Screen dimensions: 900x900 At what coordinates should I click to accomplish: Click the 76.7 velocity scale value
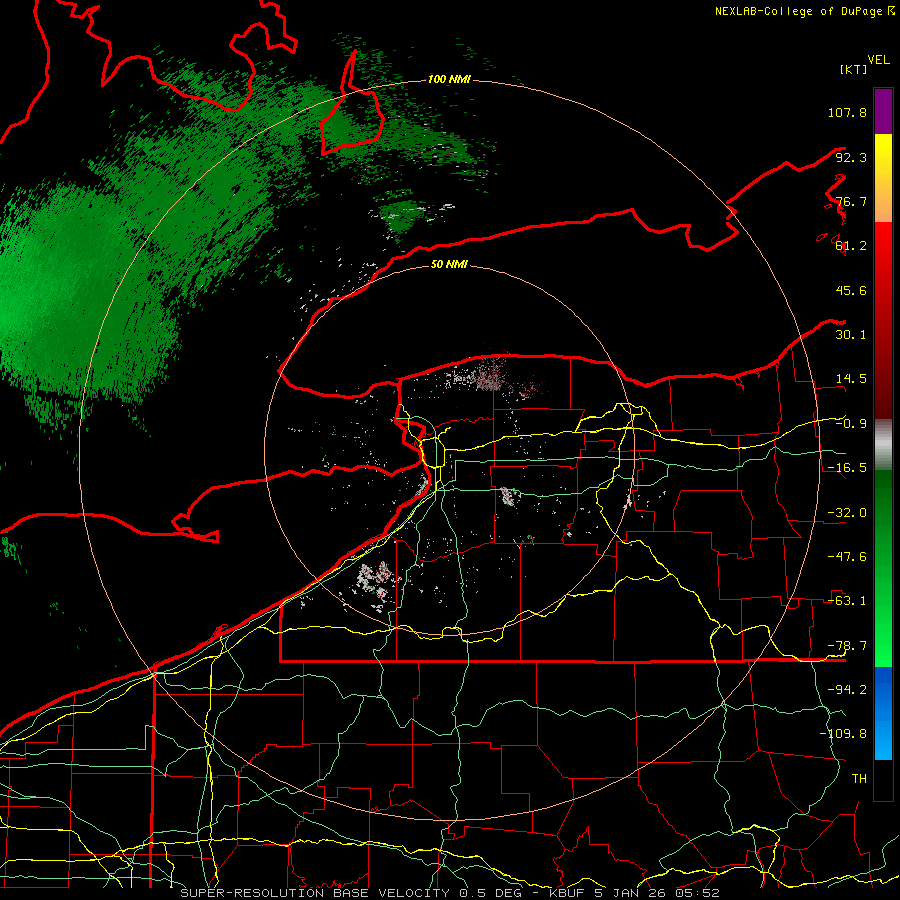pyautogui.click(x=851, y=201)
